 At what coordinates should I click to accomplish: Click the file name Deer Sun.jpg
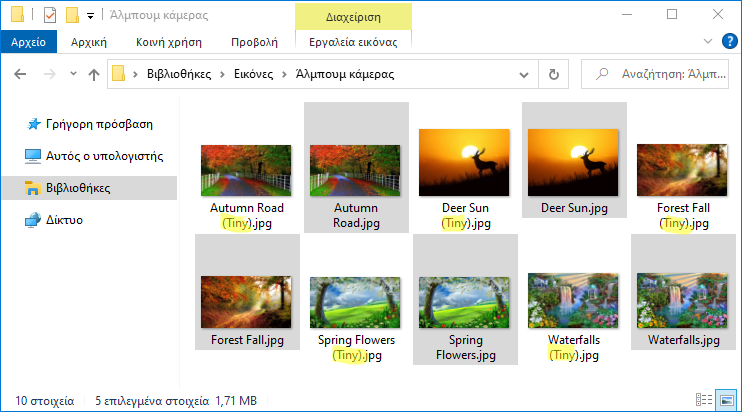[x=574, y=208]
